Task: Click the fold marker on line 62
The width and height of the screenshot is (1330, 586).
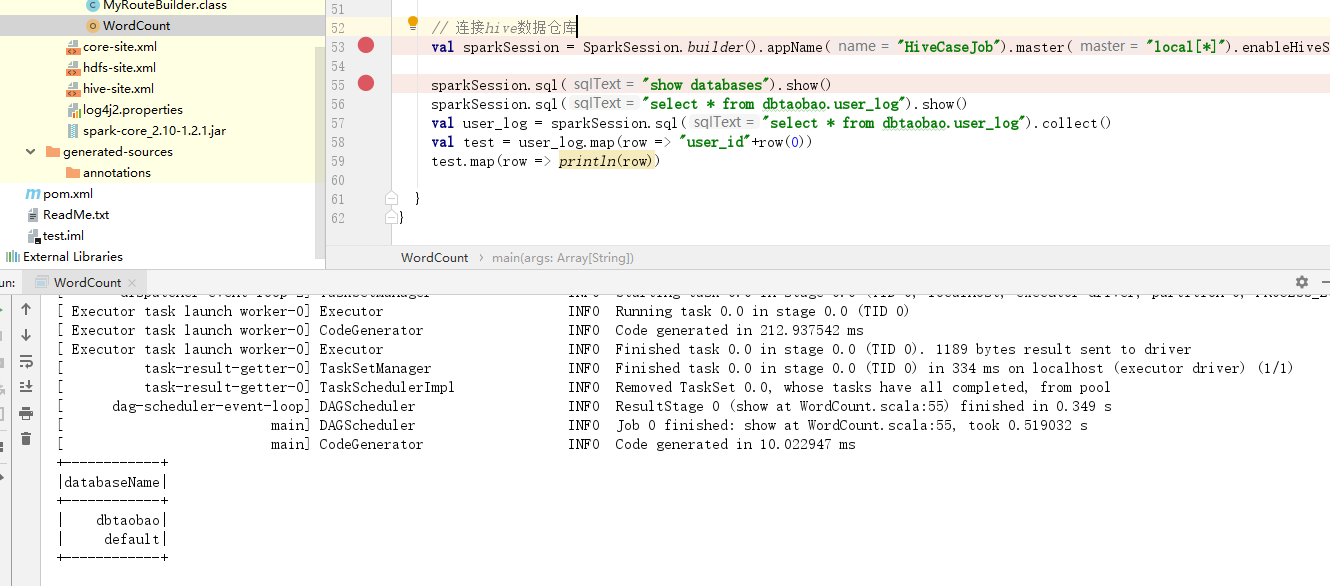Action: click(392, 216)
